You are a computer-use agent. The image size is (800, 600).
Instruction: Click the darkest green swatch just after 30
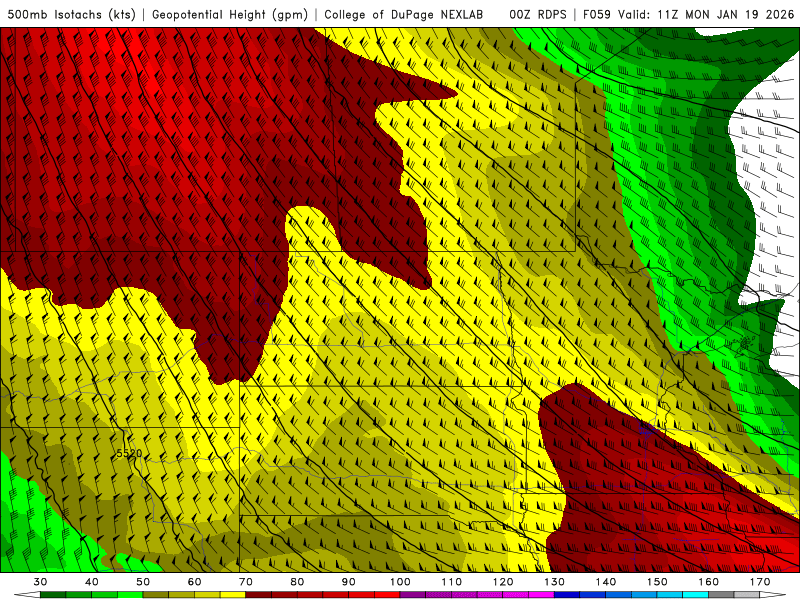pyautogui.click(x=53, y=595)
